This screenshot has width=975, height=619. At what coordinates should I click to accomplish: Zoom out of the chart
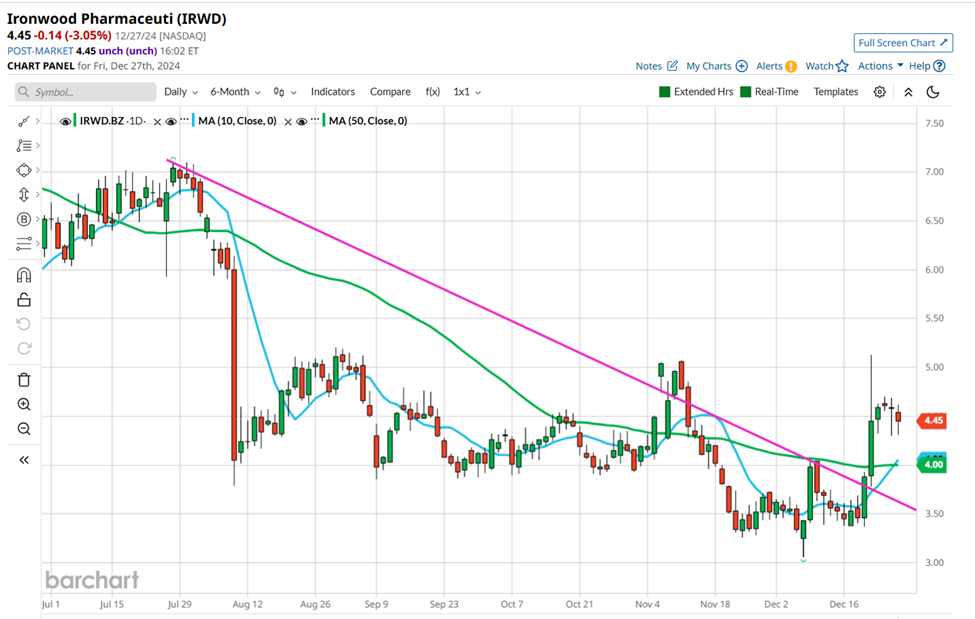[23, 429]
